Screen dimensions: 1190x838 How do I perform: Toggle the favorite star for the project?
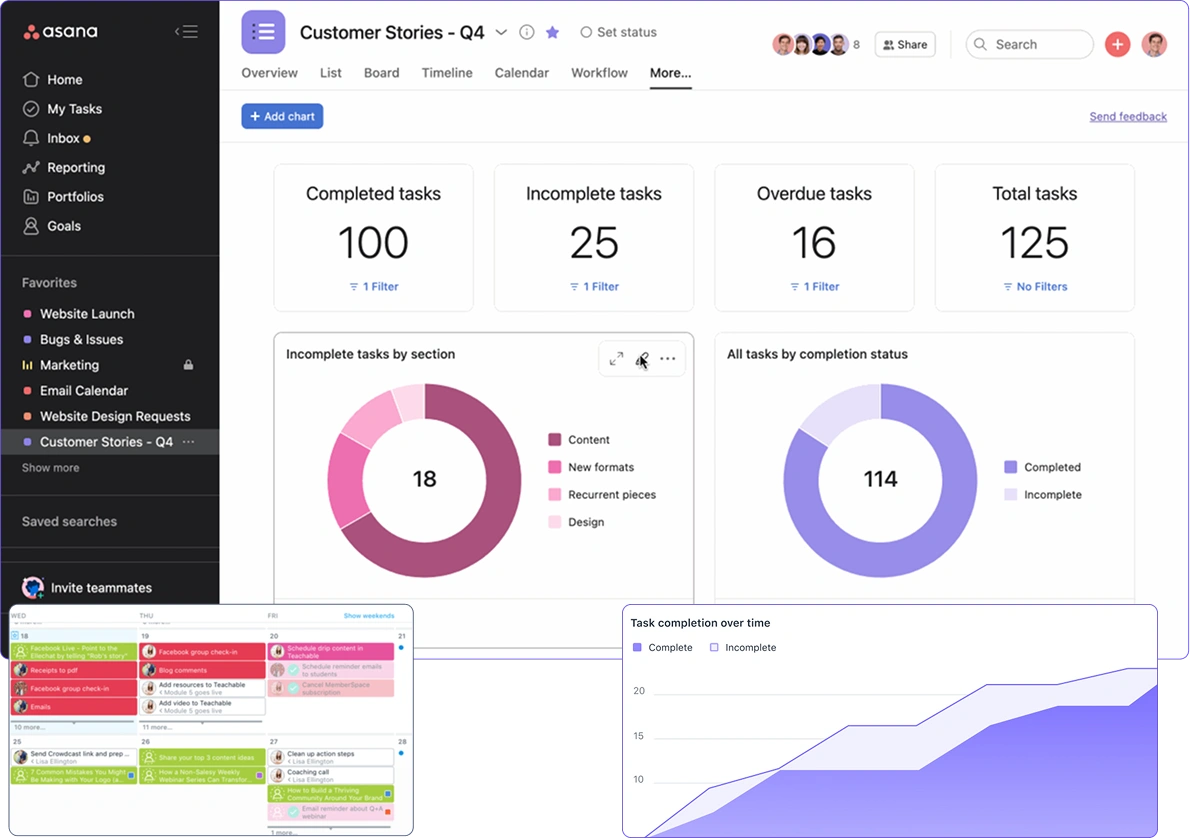pos(552,32)
